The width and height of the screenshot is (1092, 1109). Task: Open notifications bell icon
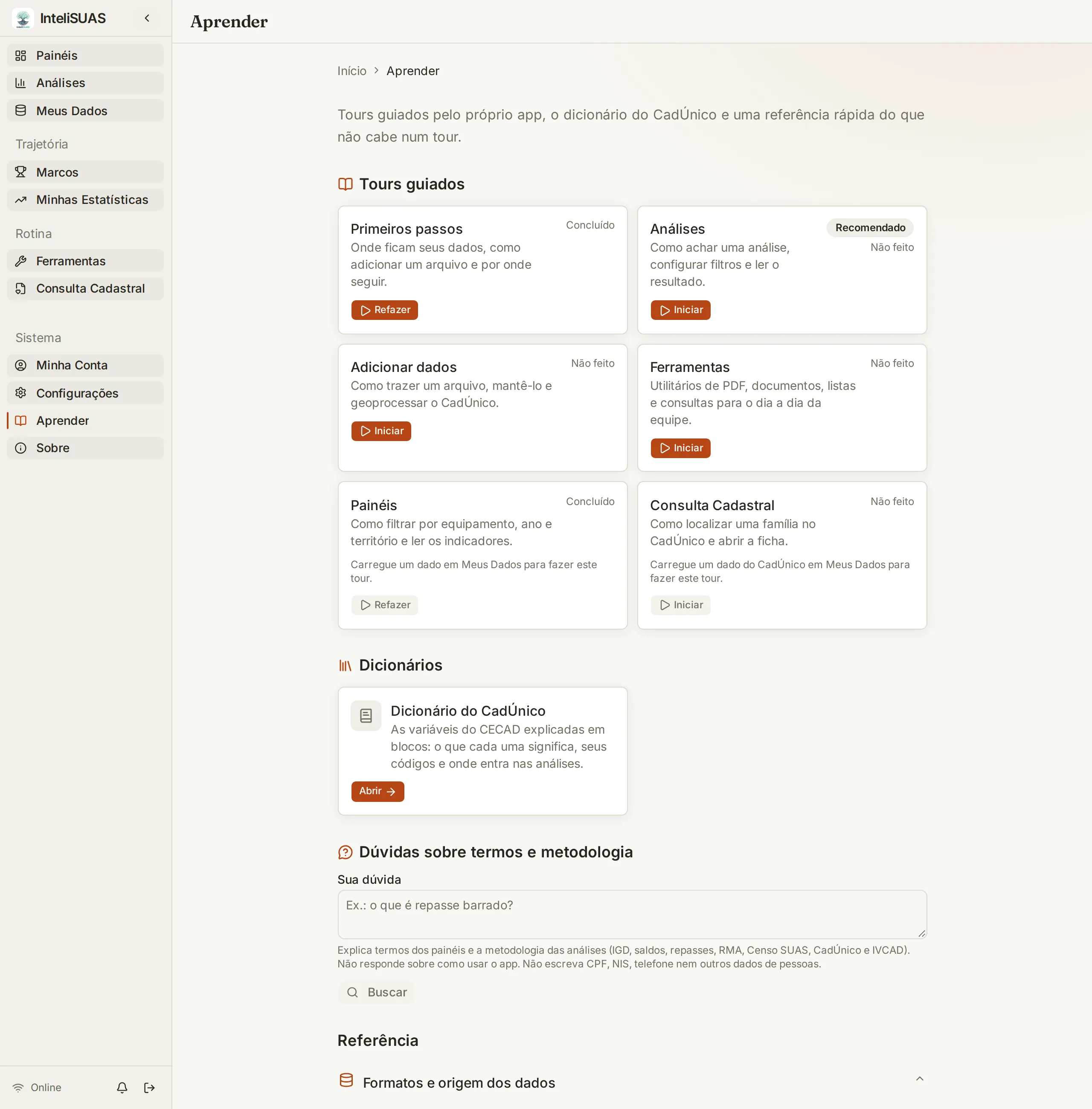[x=122, y=1087]
